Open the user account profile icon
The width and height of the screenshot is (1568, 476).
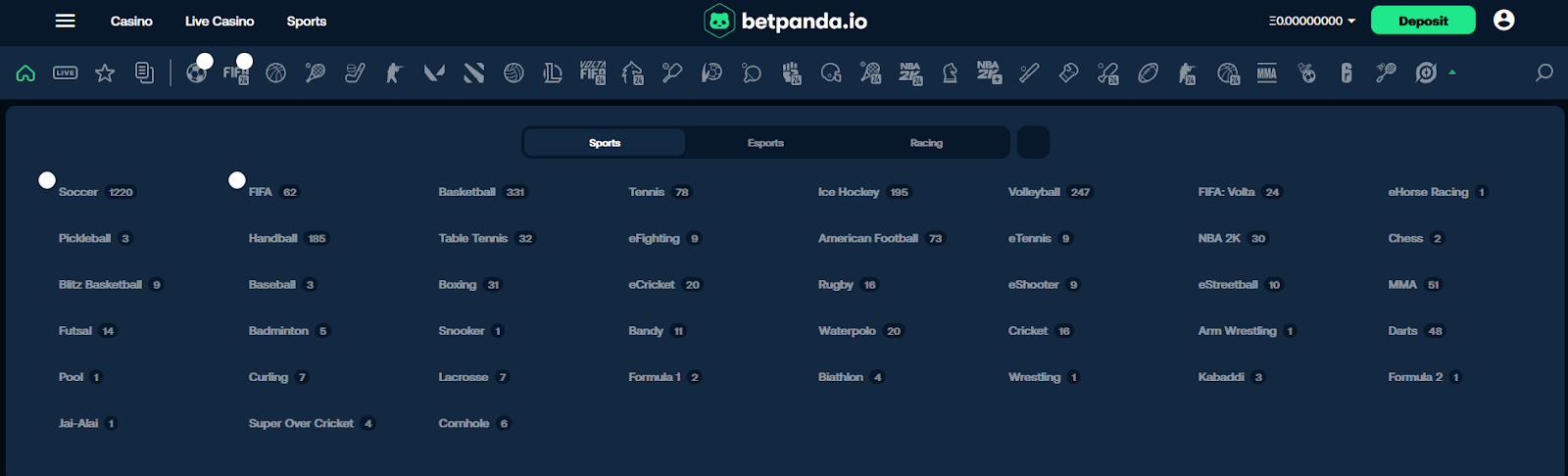point(1504,20)
